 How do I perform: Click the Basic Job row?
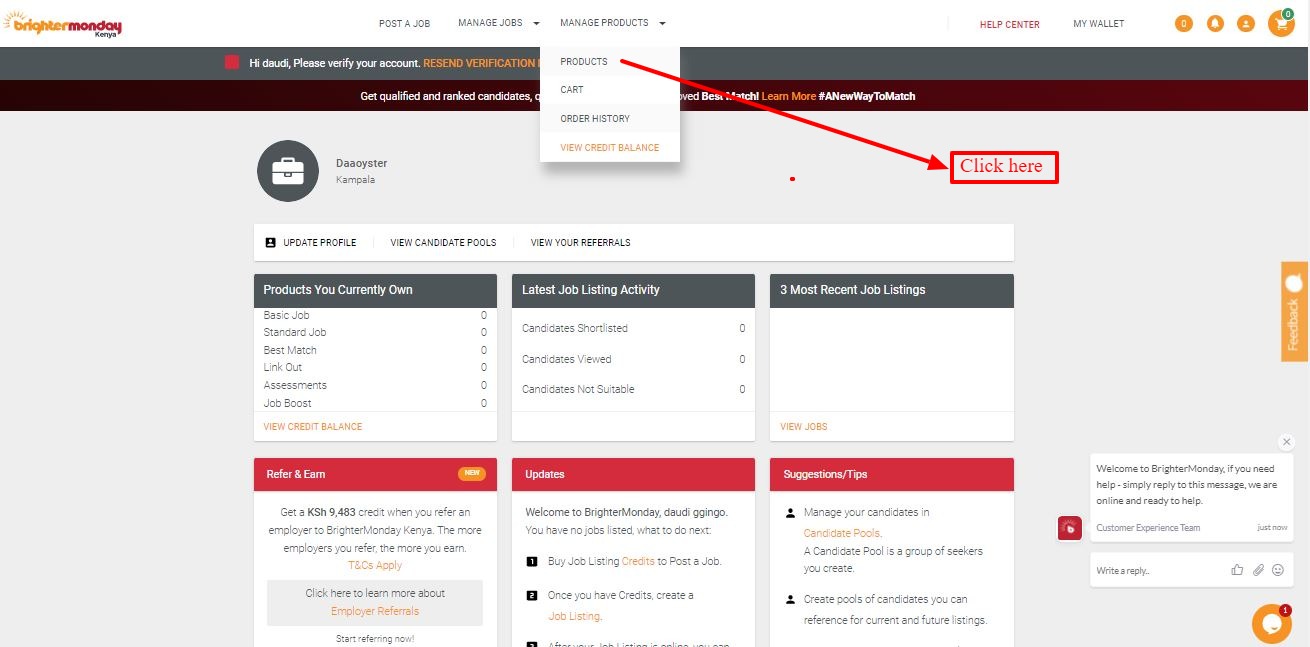tap(375, 315)
